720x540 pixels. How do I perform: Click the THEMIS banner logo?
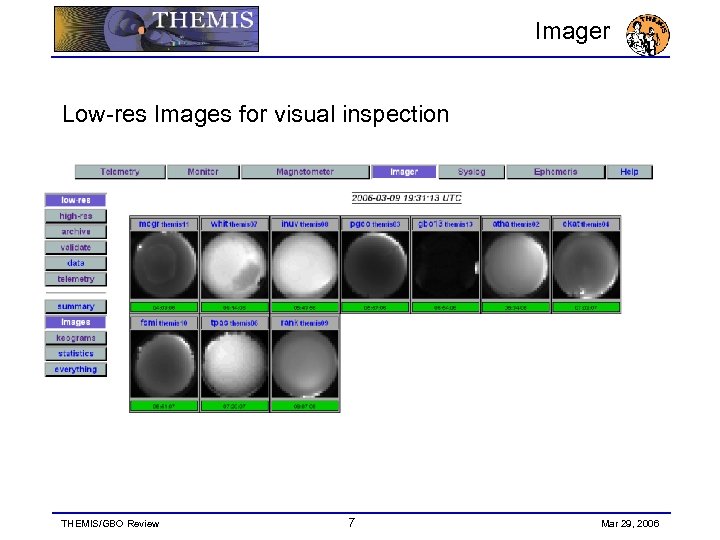[156, 29]
